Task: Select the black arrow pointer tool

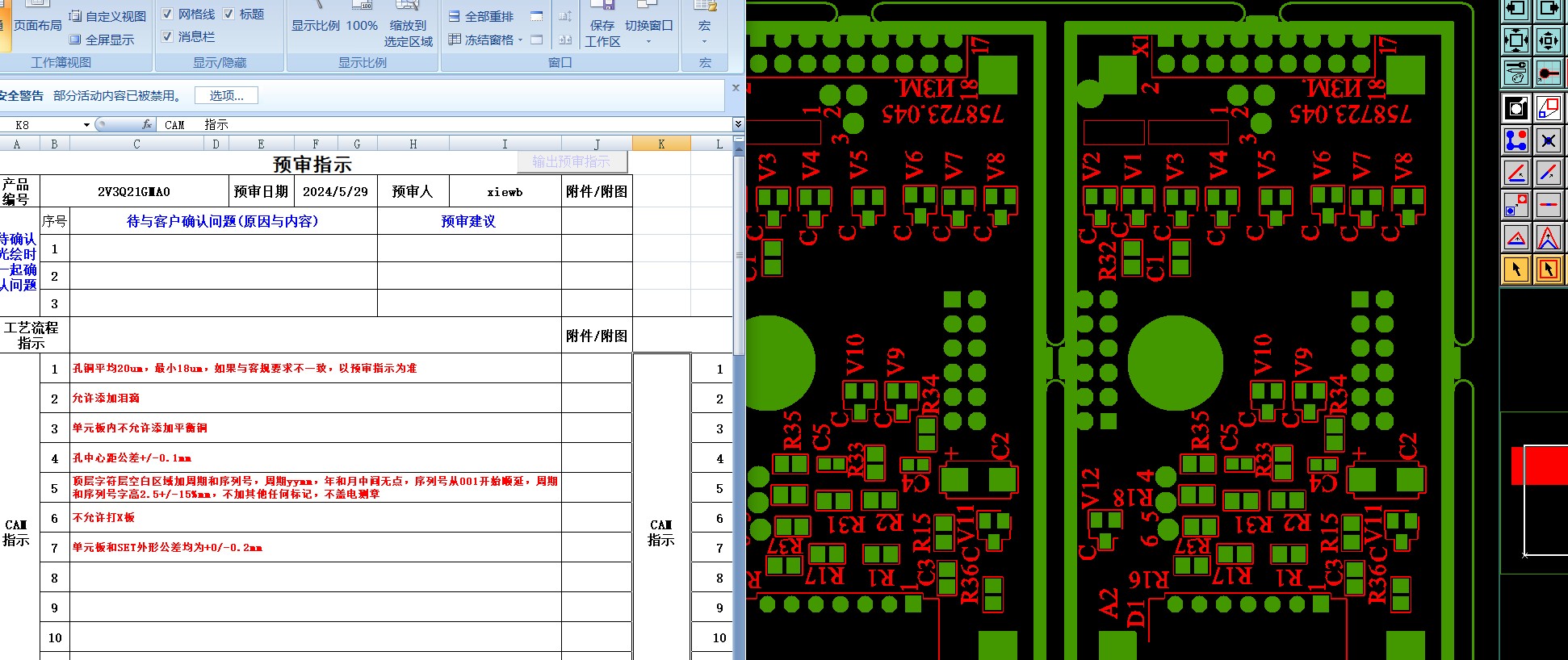Action: (1516, 269)
